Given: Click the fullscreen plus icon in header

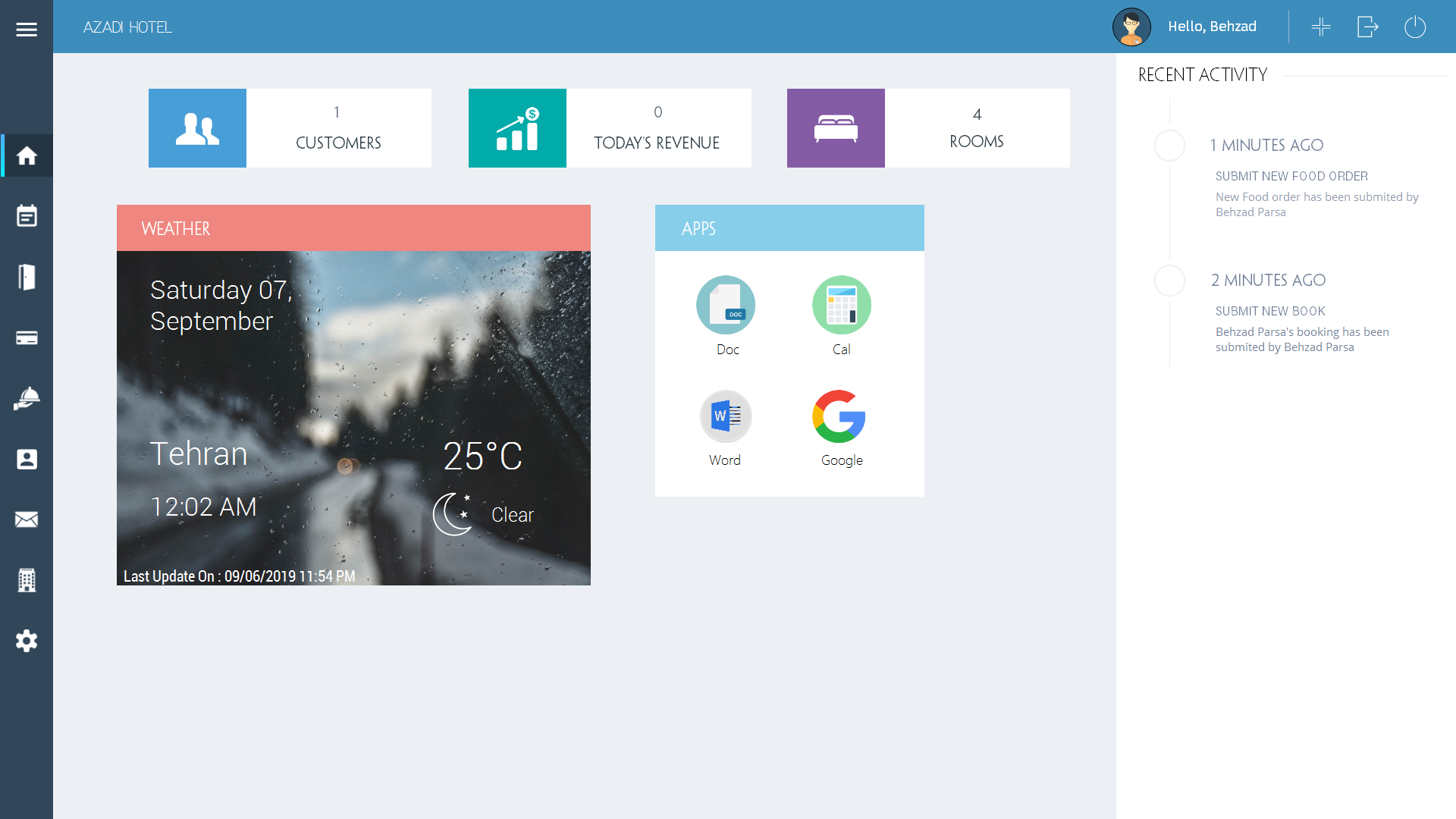Looking at the screenshot, I should coord(1321,27).
